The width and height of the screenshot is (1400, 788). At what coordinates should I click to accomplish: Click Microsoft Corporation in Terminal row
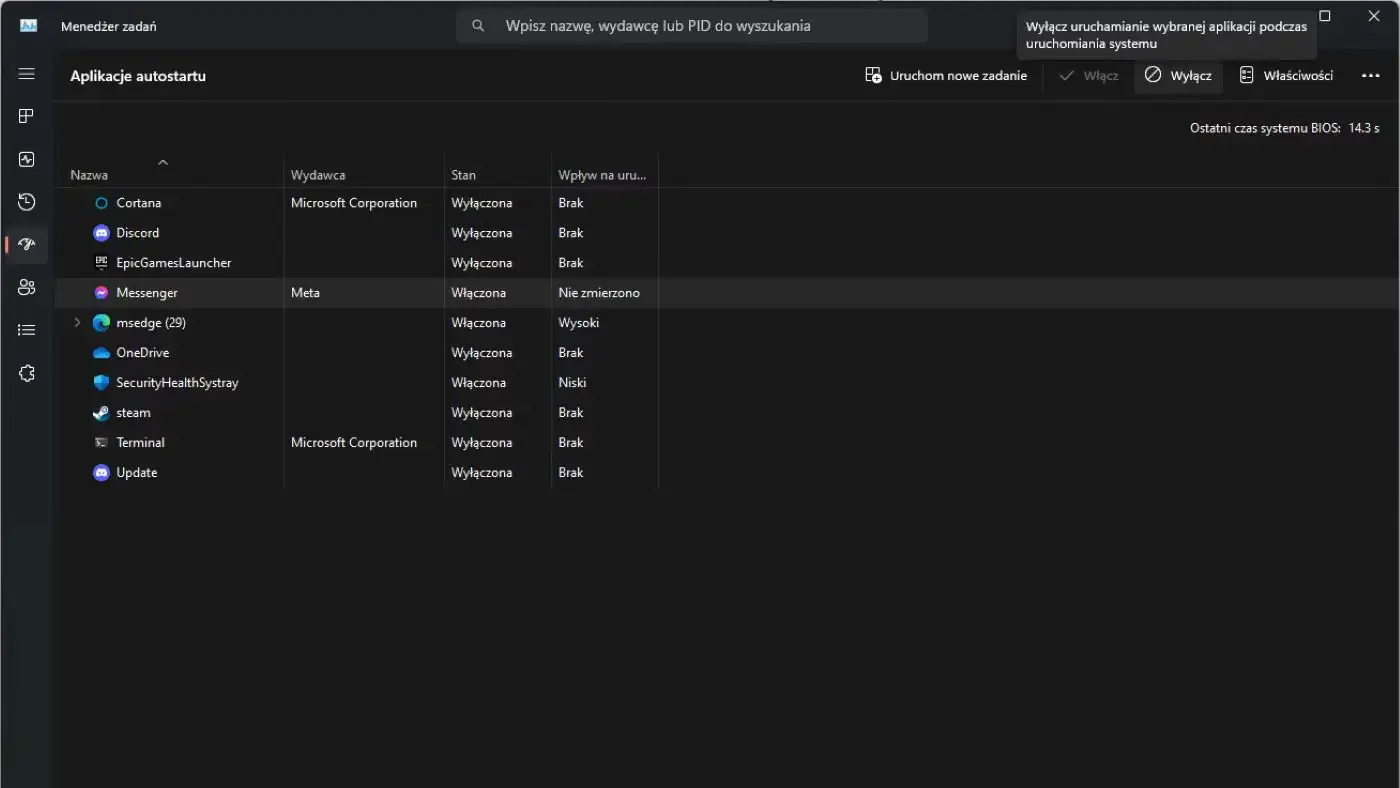354,443
